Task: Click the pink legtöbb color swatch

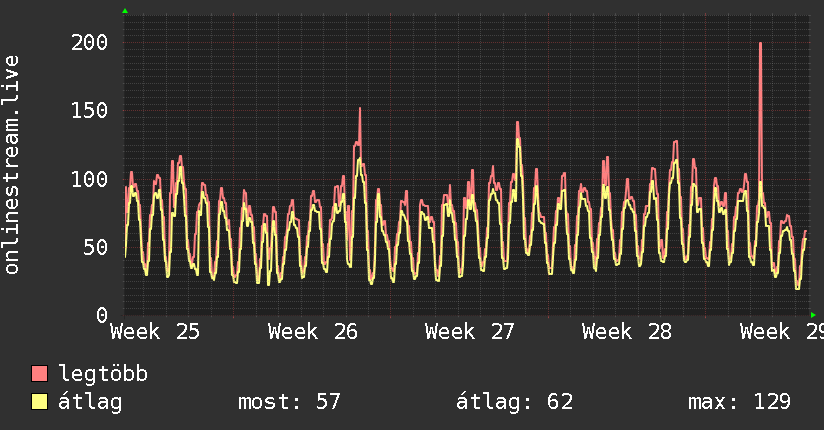Action: (x=39, y=373)
